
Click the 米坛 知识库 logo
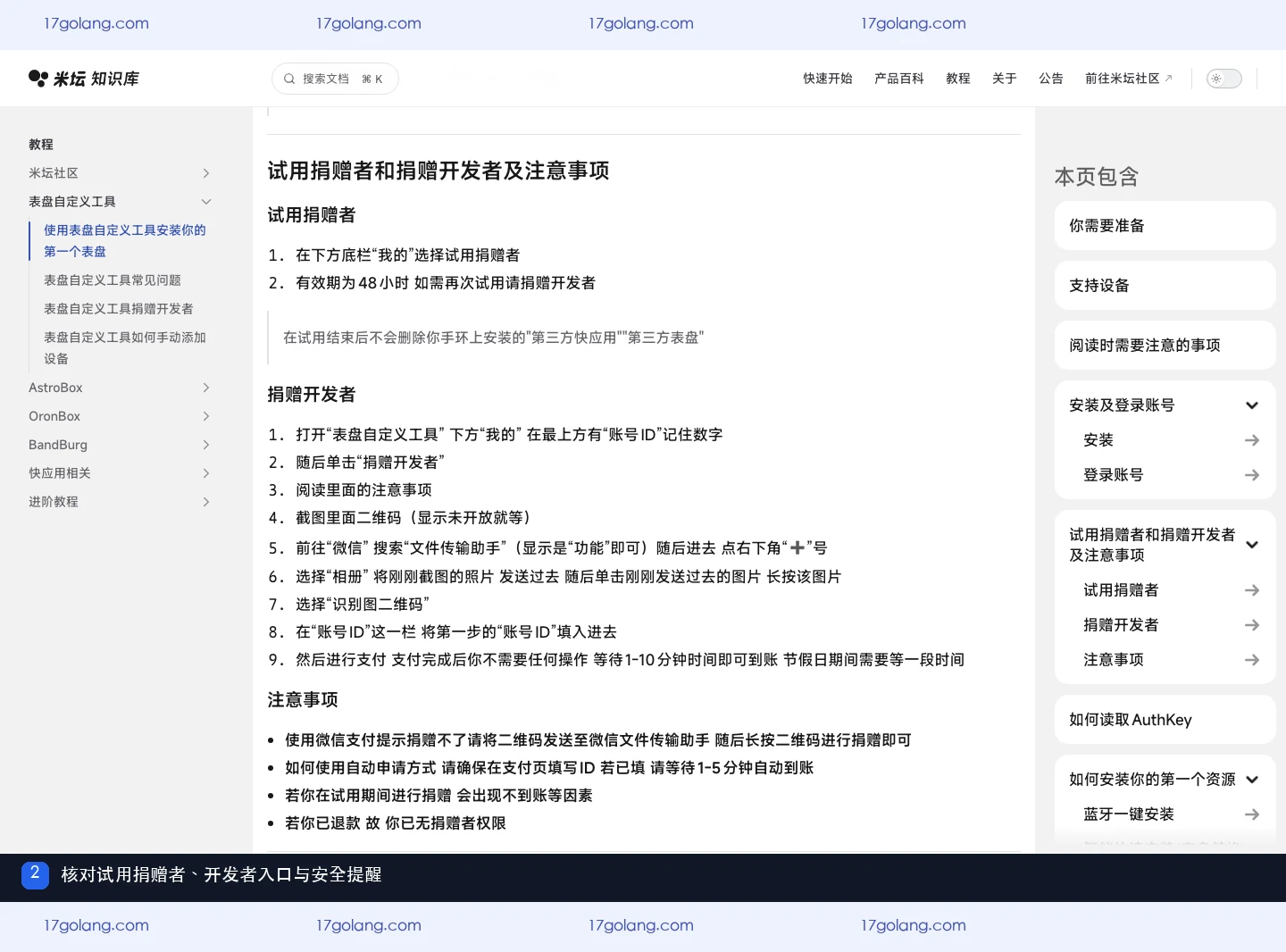point(84,79)
